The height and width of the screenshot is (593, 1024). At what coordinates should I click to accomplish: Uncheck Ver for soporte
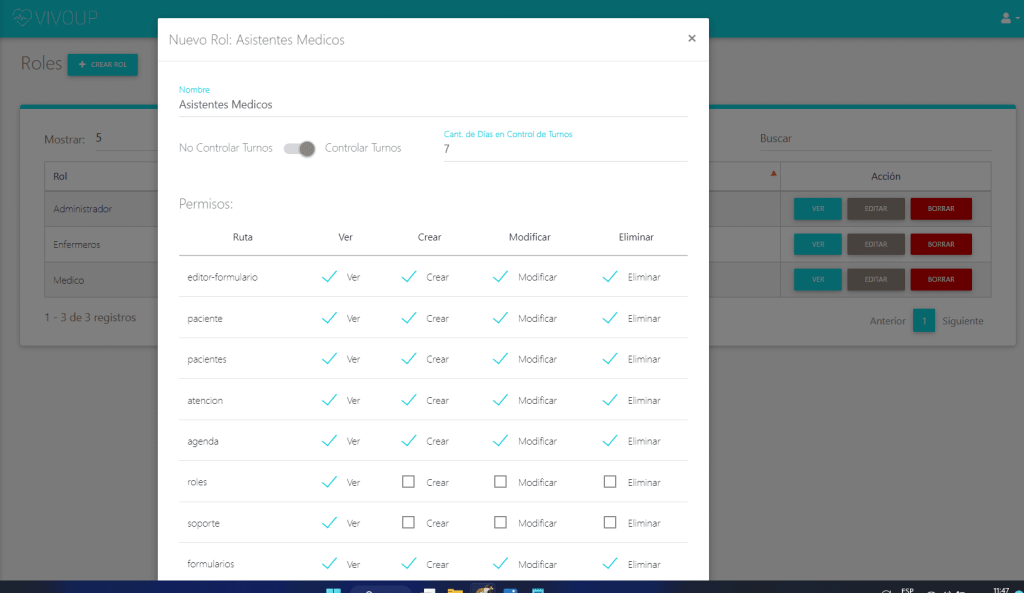[x=330, y=522]
